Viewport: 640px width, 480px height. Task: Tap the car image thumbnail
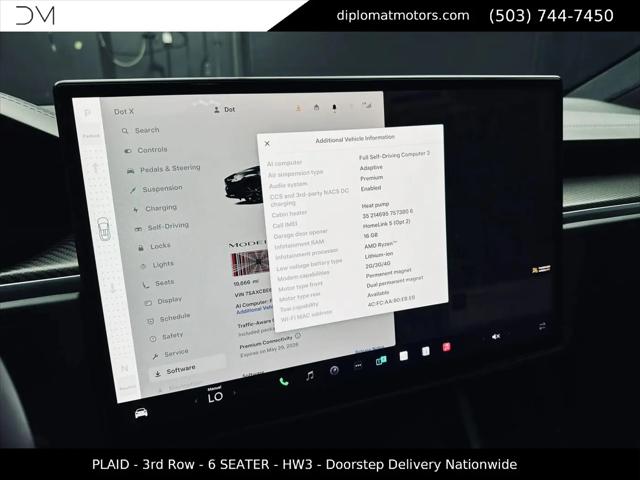pyautogui.click(x=243, y=185)
